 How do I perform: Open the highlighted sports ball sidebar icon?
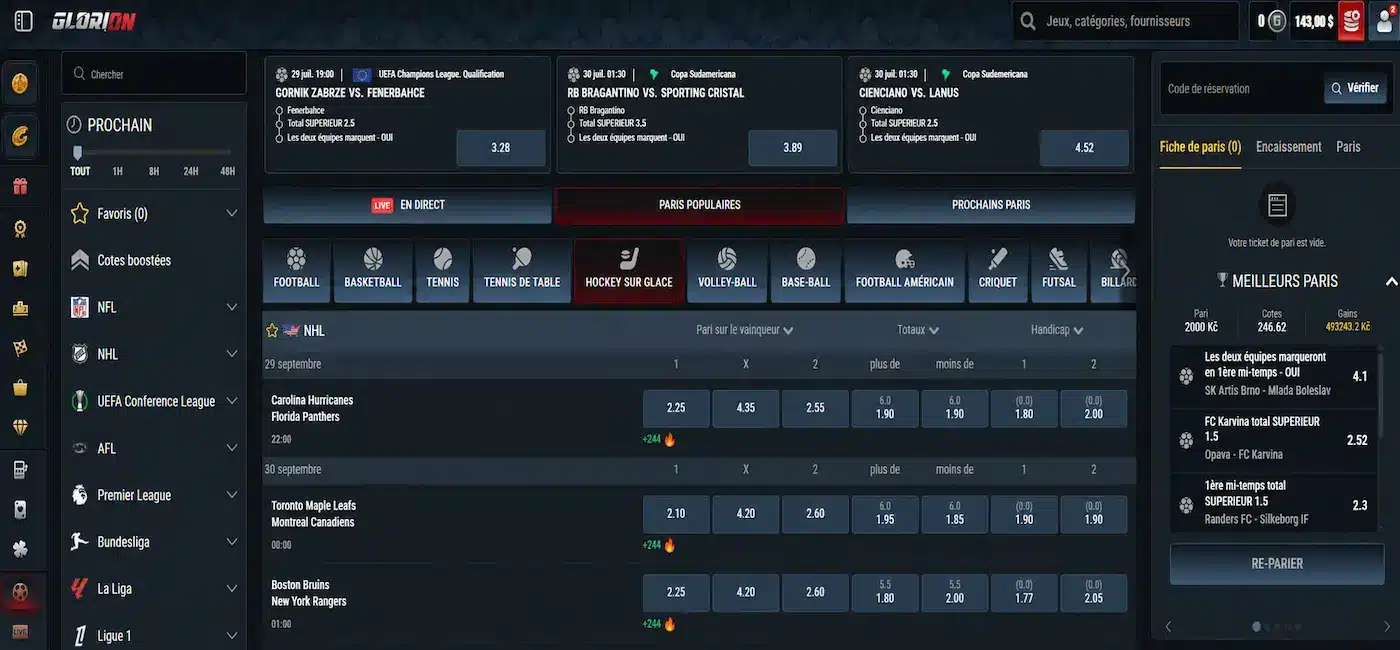[20, 592]
